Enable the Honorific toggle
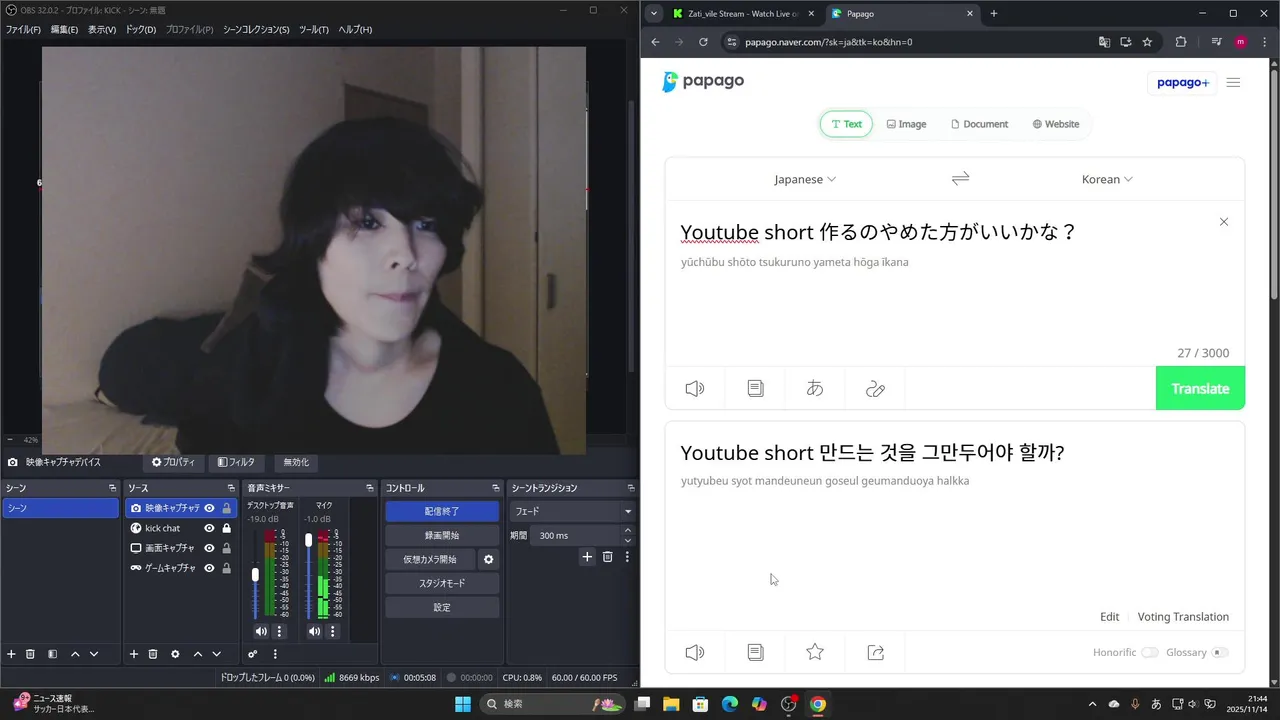 tap(1150, 652)
